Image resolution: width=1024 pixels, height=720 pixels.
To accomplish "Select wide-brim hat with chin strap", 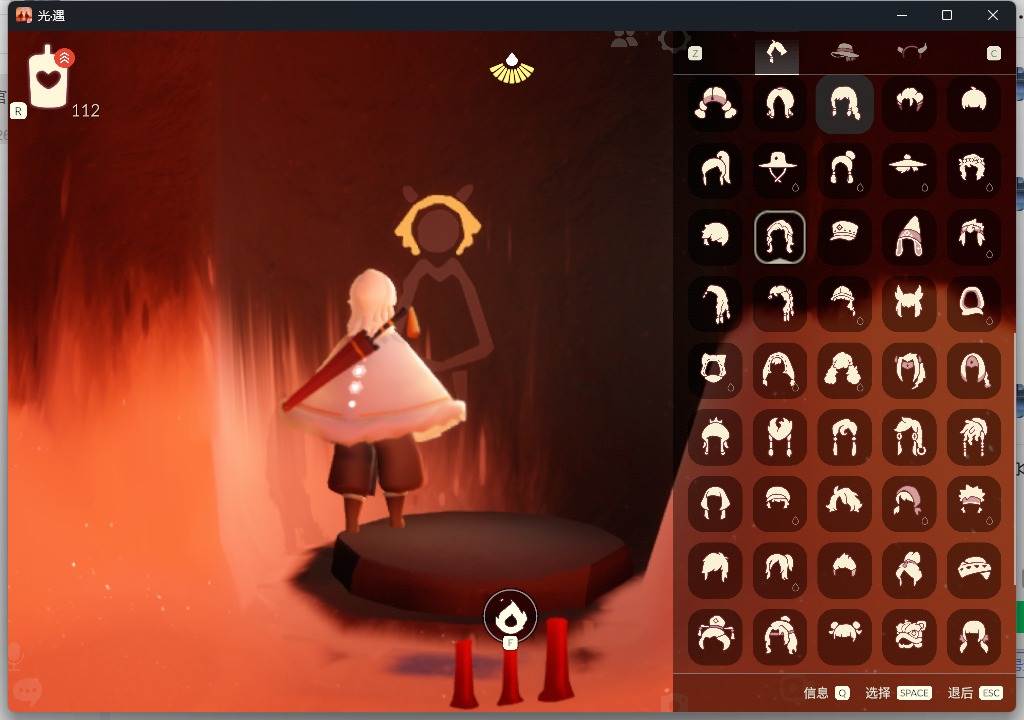I will (x=779, y=170).
